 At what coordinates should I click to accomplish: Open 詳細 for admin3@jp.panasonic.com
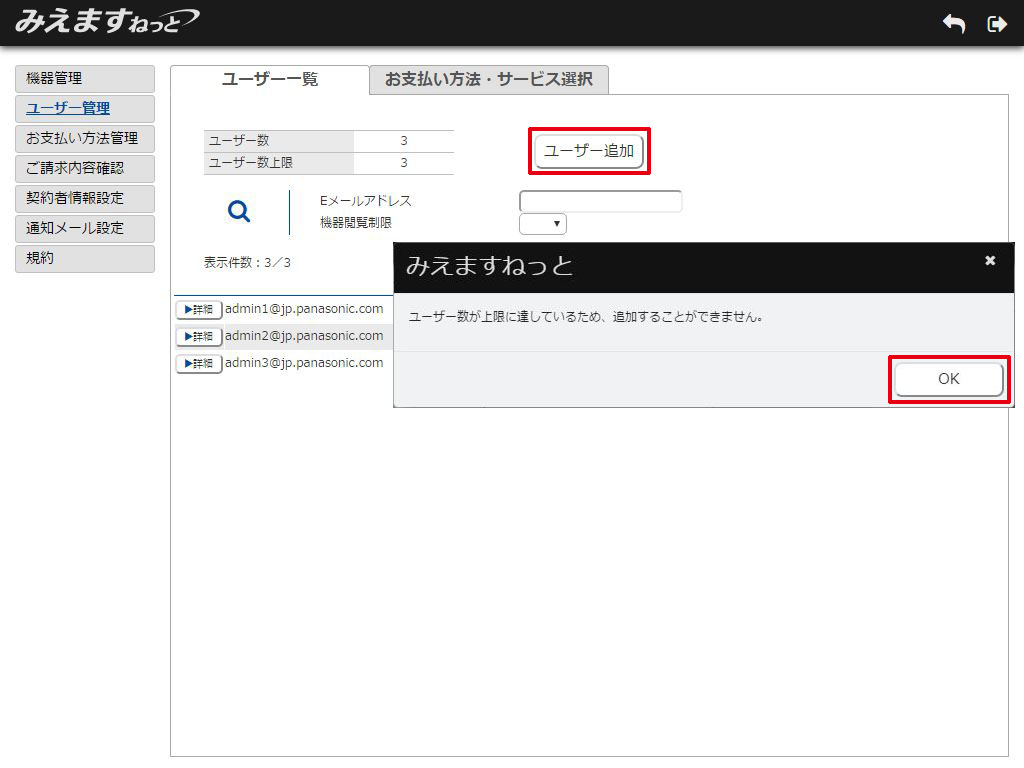tap(199, 364)
